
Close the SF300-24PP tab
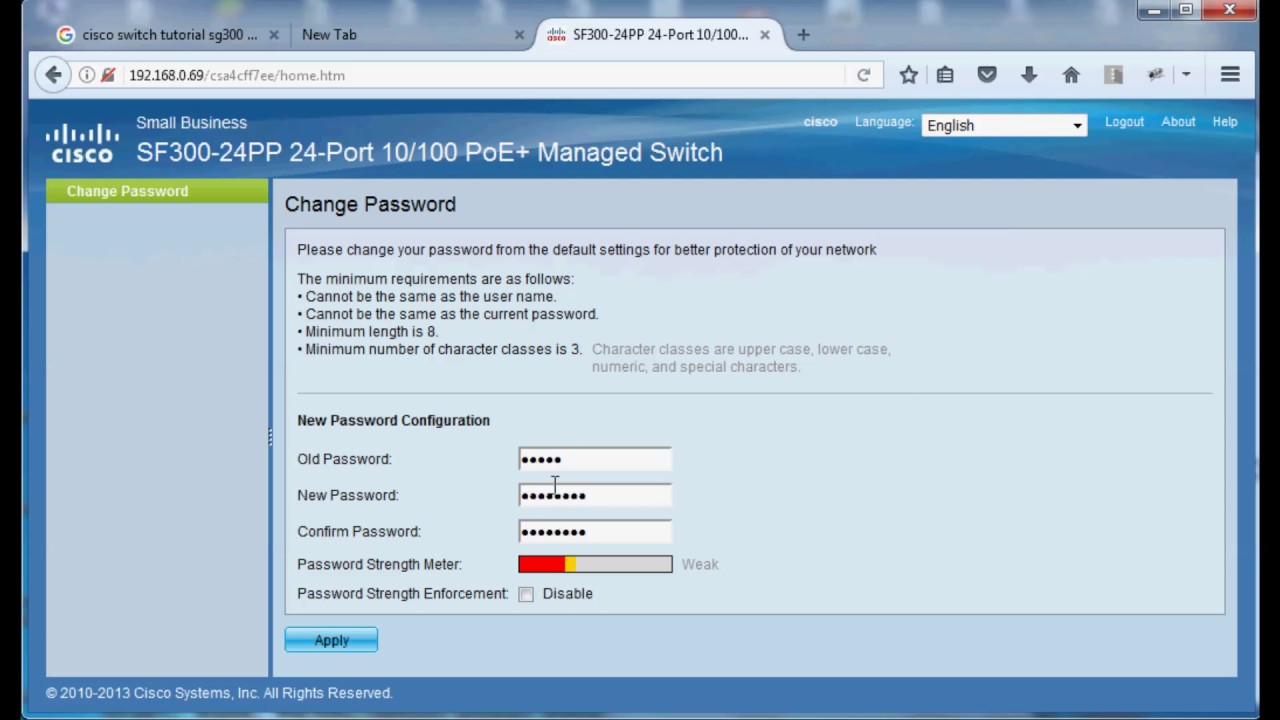(x=765, y=34)
